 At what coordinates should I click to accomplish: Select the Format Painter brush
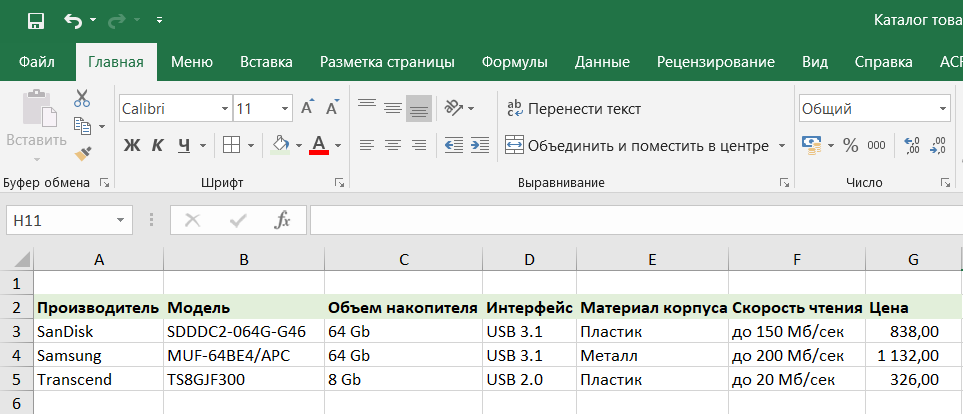83,153
